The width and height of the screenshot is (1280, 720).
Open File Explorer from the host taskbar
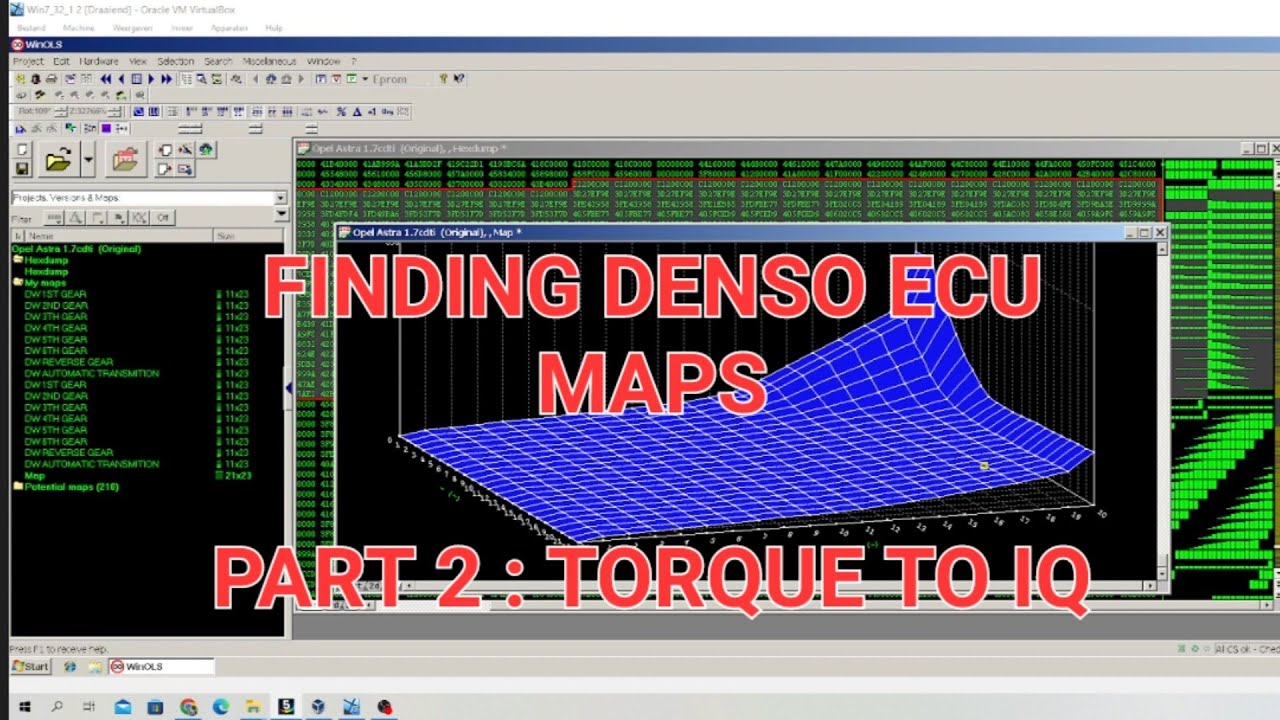[x=253, y=707]
